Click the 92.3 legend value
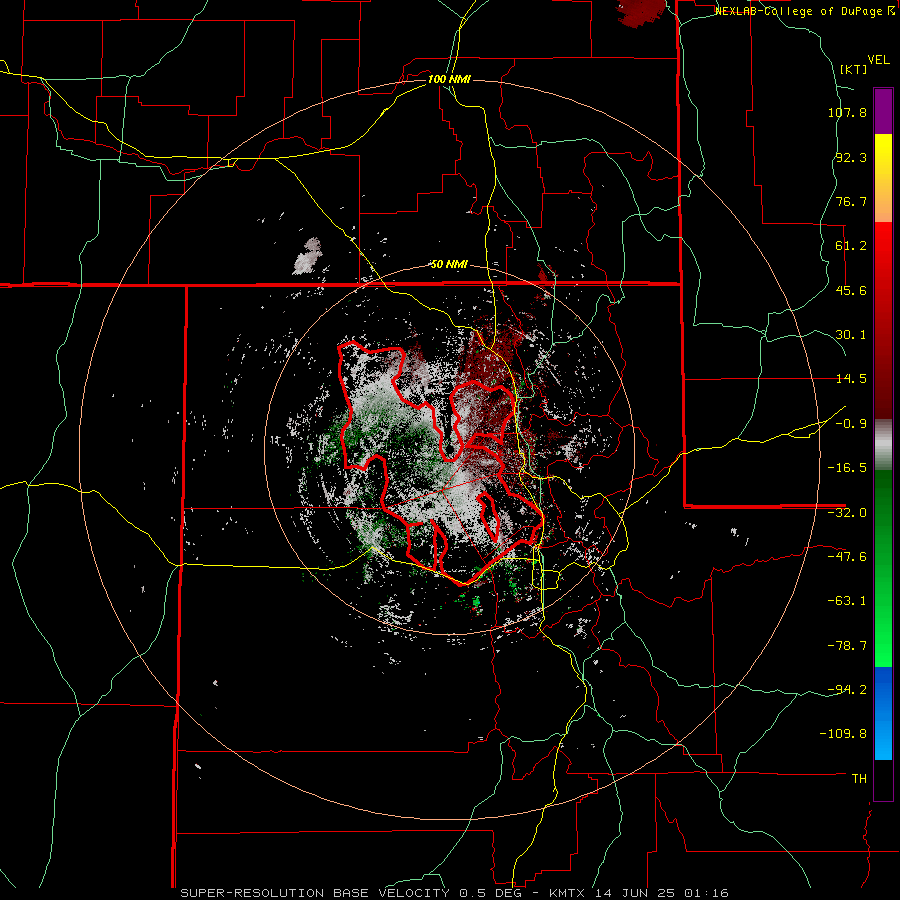 851,157
